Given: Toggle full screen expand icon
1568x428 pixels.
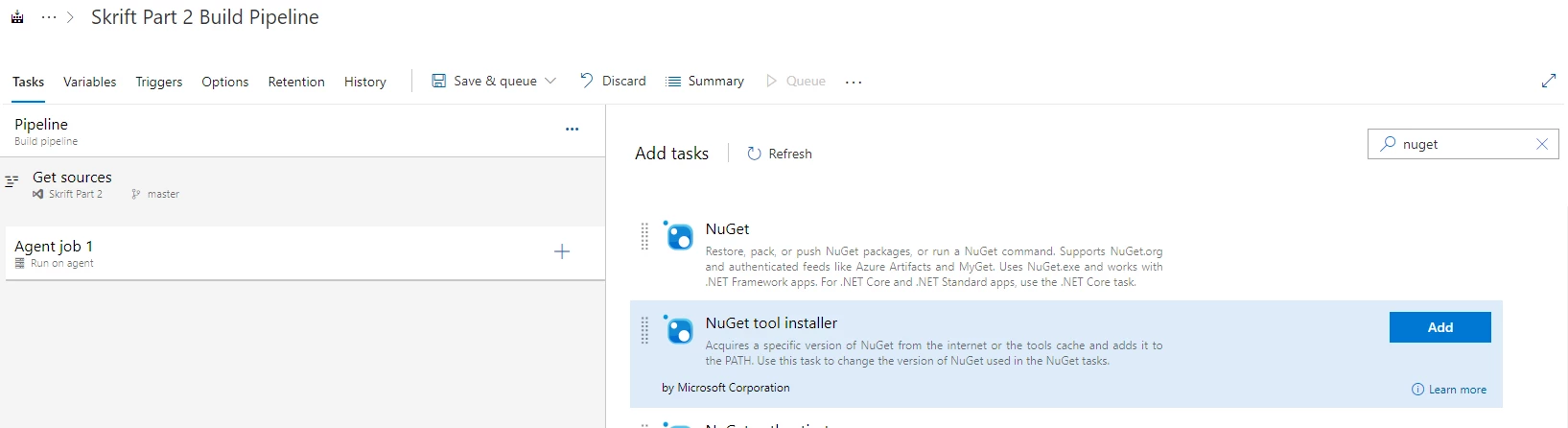Looking at the screenshot, I should coord(1548,81).
